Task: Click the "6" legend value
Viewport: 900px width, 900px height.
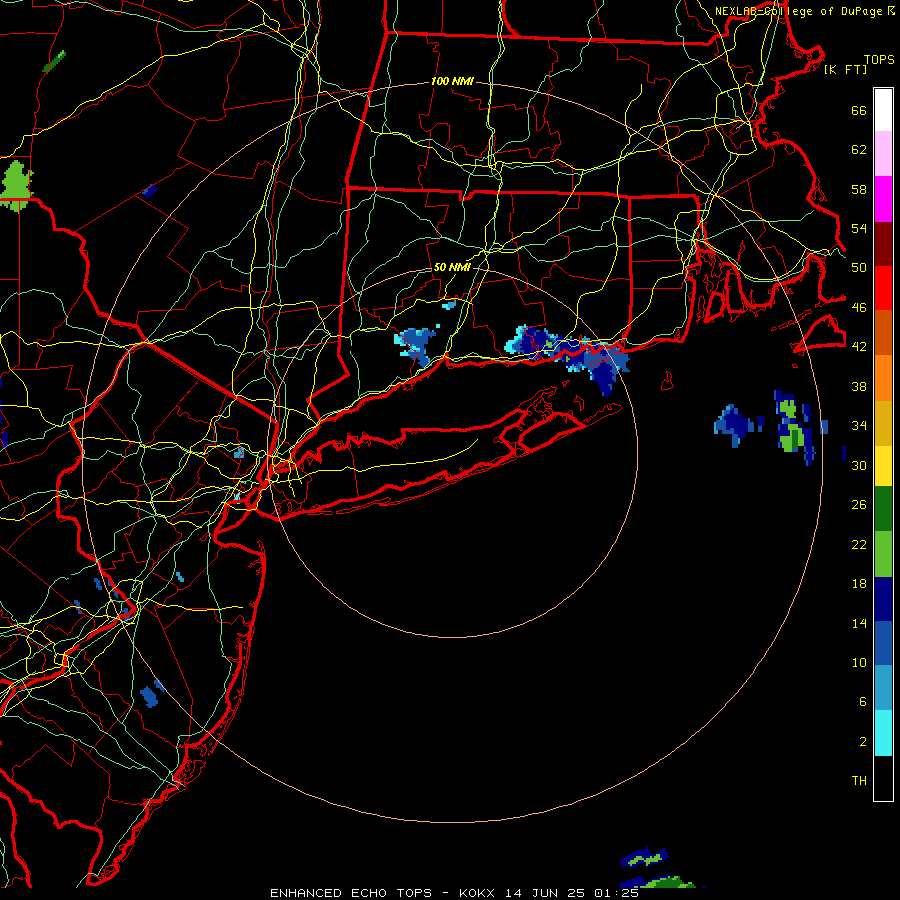Action: (863, 702)
